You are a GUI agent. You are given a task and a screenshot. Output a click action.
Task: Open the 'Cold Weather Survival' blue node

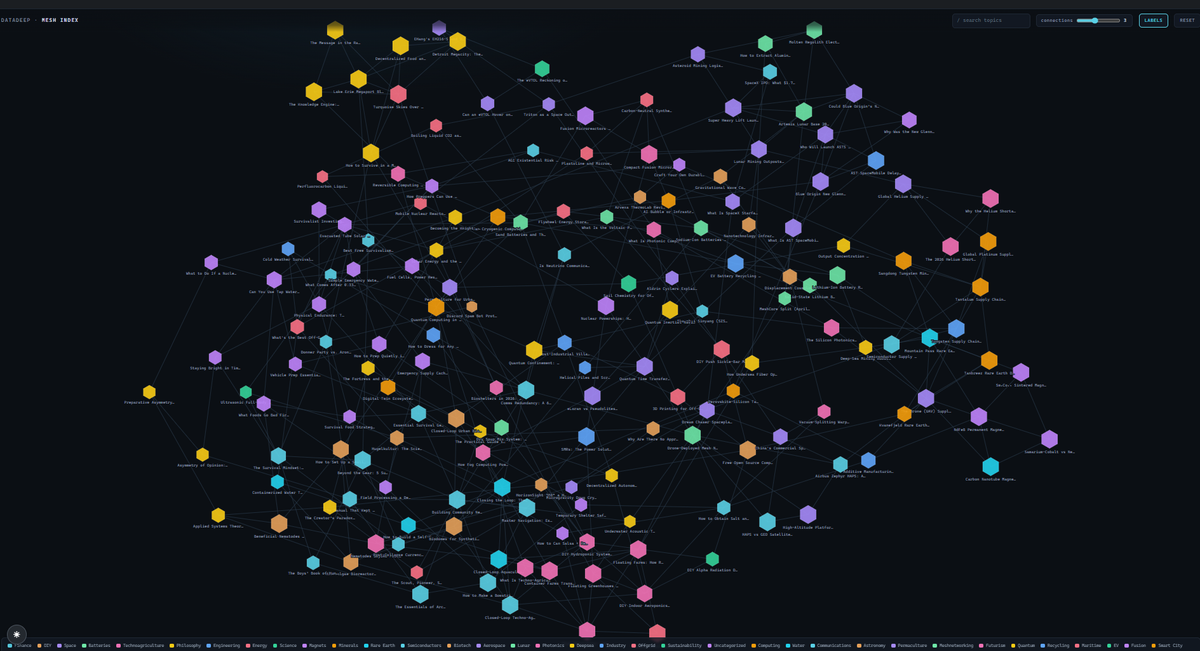(x=288, y=249)
